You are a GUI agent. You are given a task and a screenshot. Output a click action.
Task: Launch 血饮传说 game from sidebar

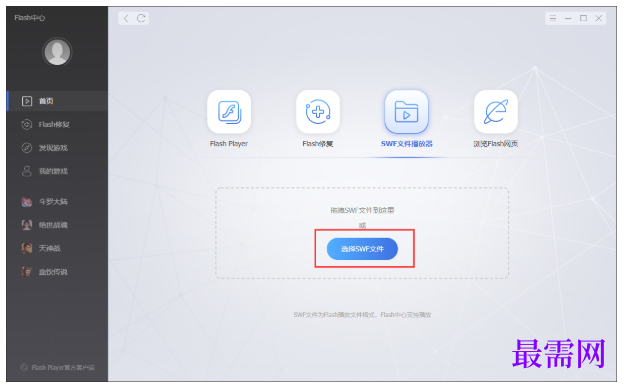(57, 272)
